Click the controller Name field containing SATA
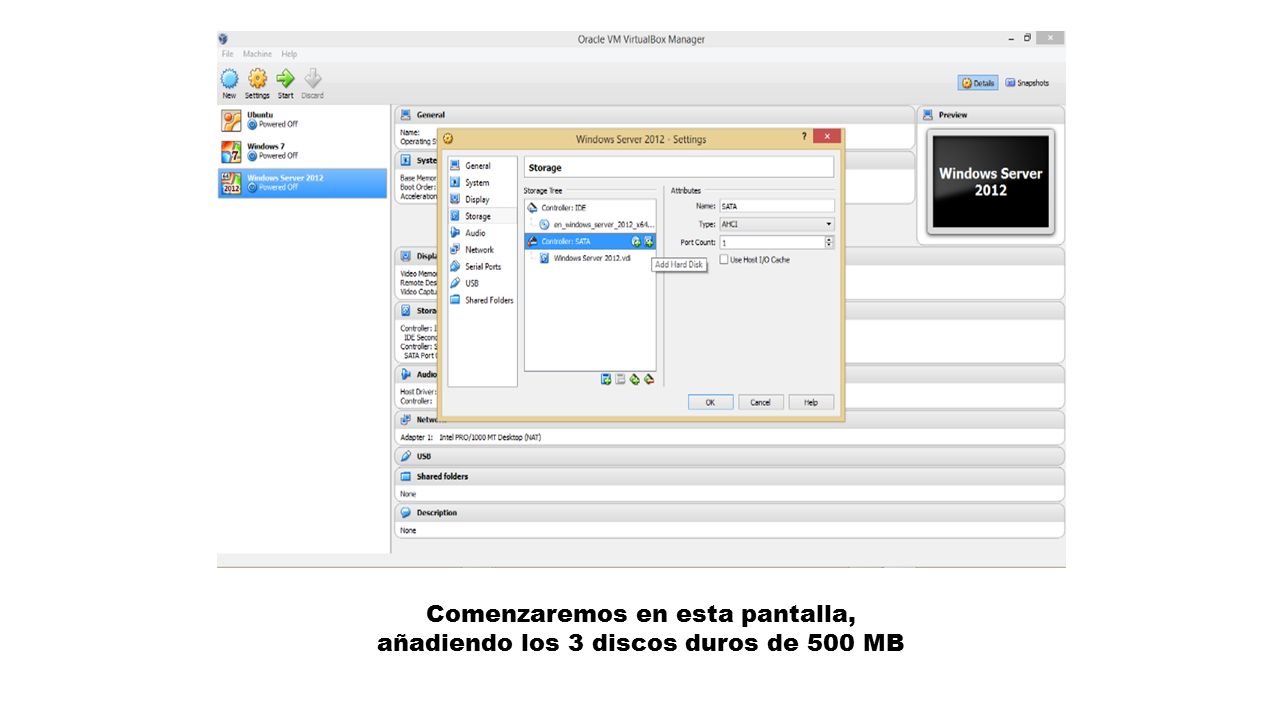Viewport: 1280px width, 720px height. click(776, 206)
